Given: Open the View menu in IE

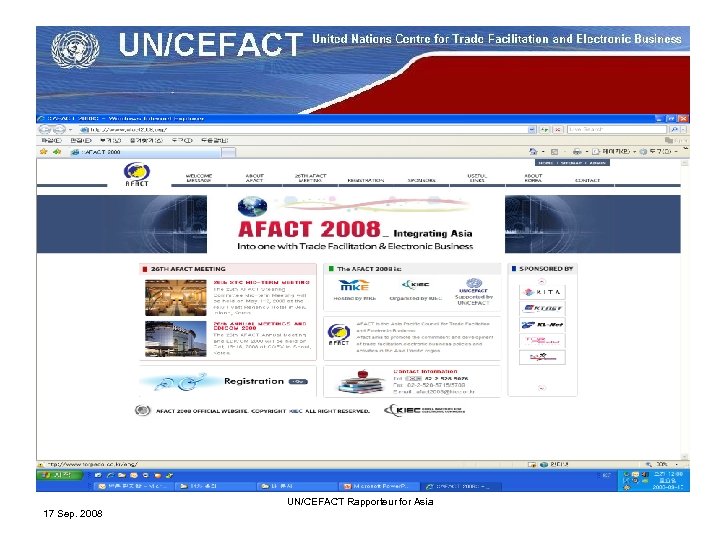Looking at the screenshot, I should (111, 141).
